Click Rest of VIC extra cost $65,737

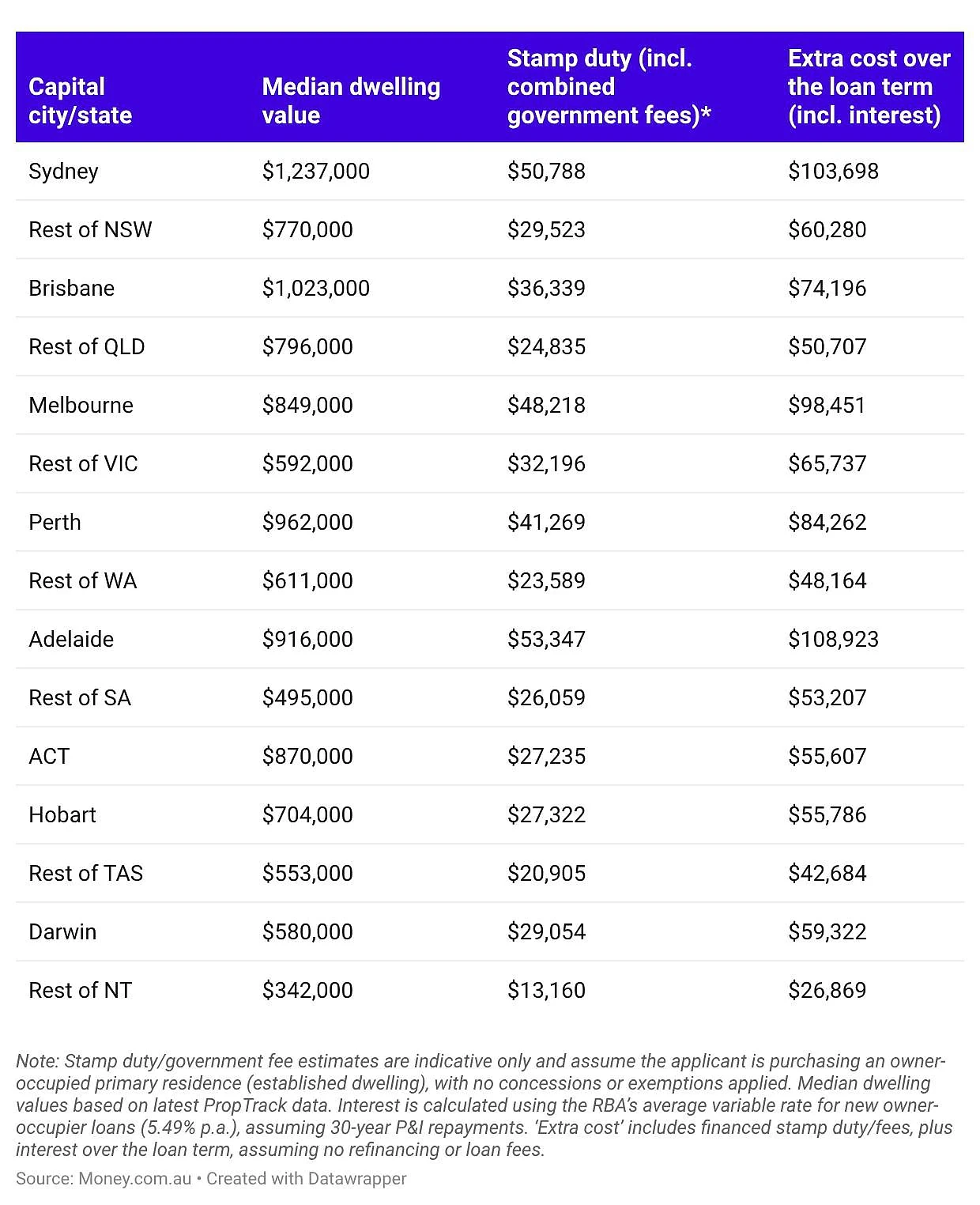[827, 463]
